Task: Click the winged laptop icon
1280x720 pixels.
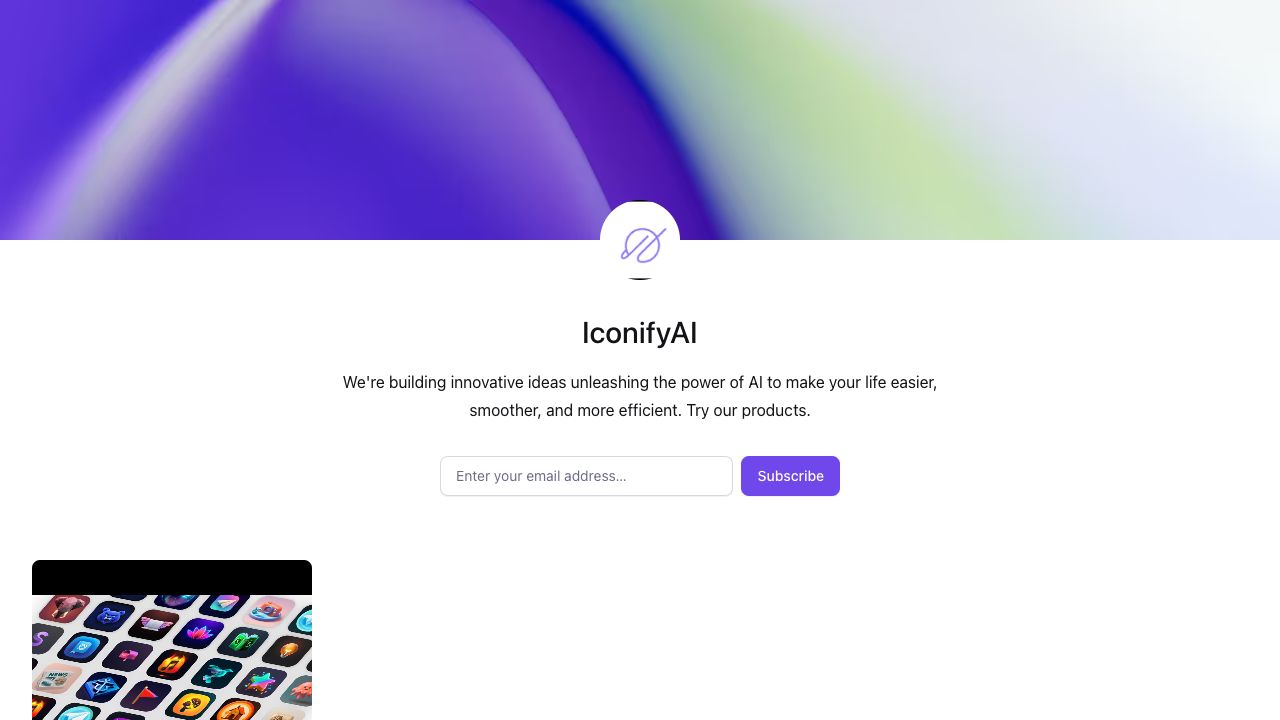Action: 153,625
